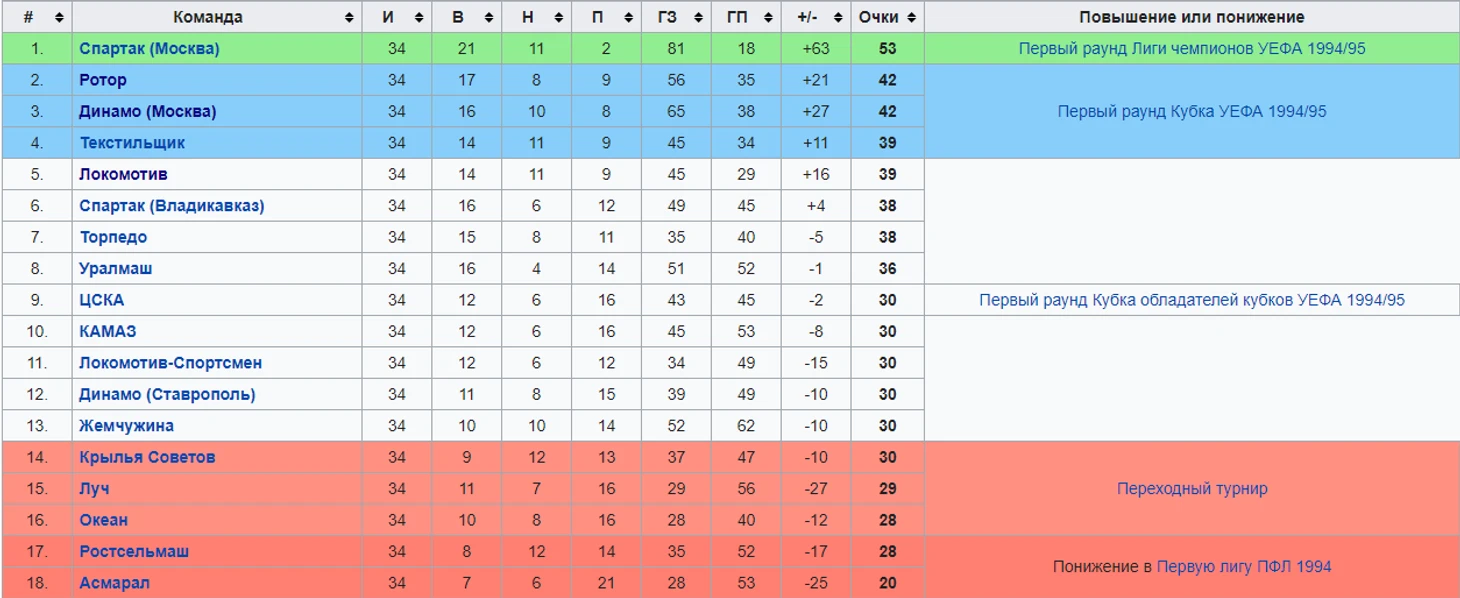Open Первый раунд Кубка УЕФА 1994/95 link
The width and height of the screenshot is (1460, 598).
(1192, 111)
